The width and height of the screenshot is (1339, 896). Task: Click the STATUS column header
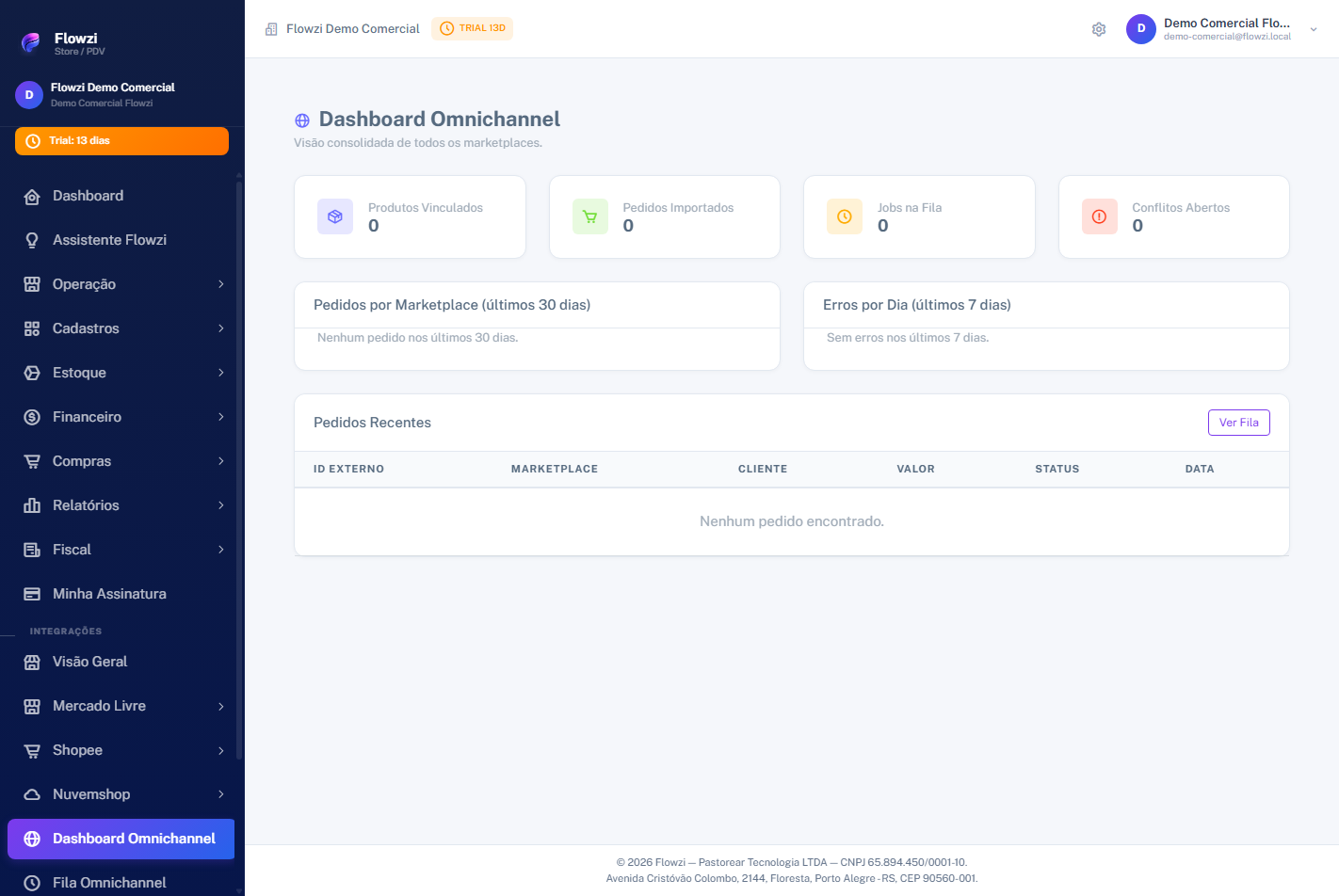pos(1057,469)
